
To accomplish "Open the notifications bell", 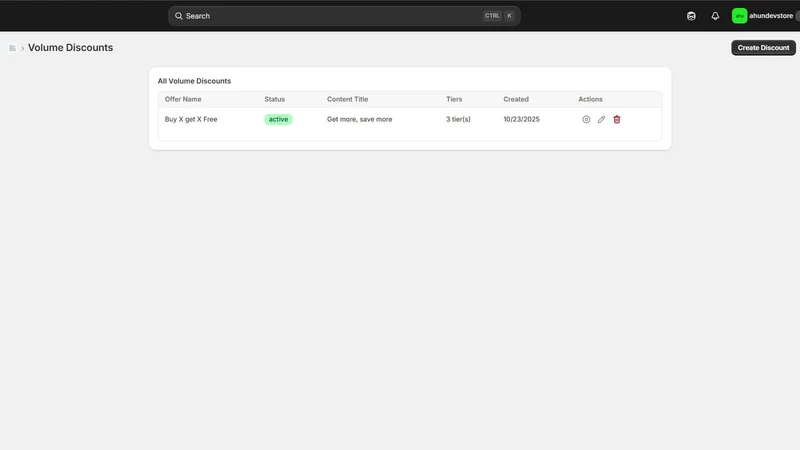I will (x=715, y=16).
